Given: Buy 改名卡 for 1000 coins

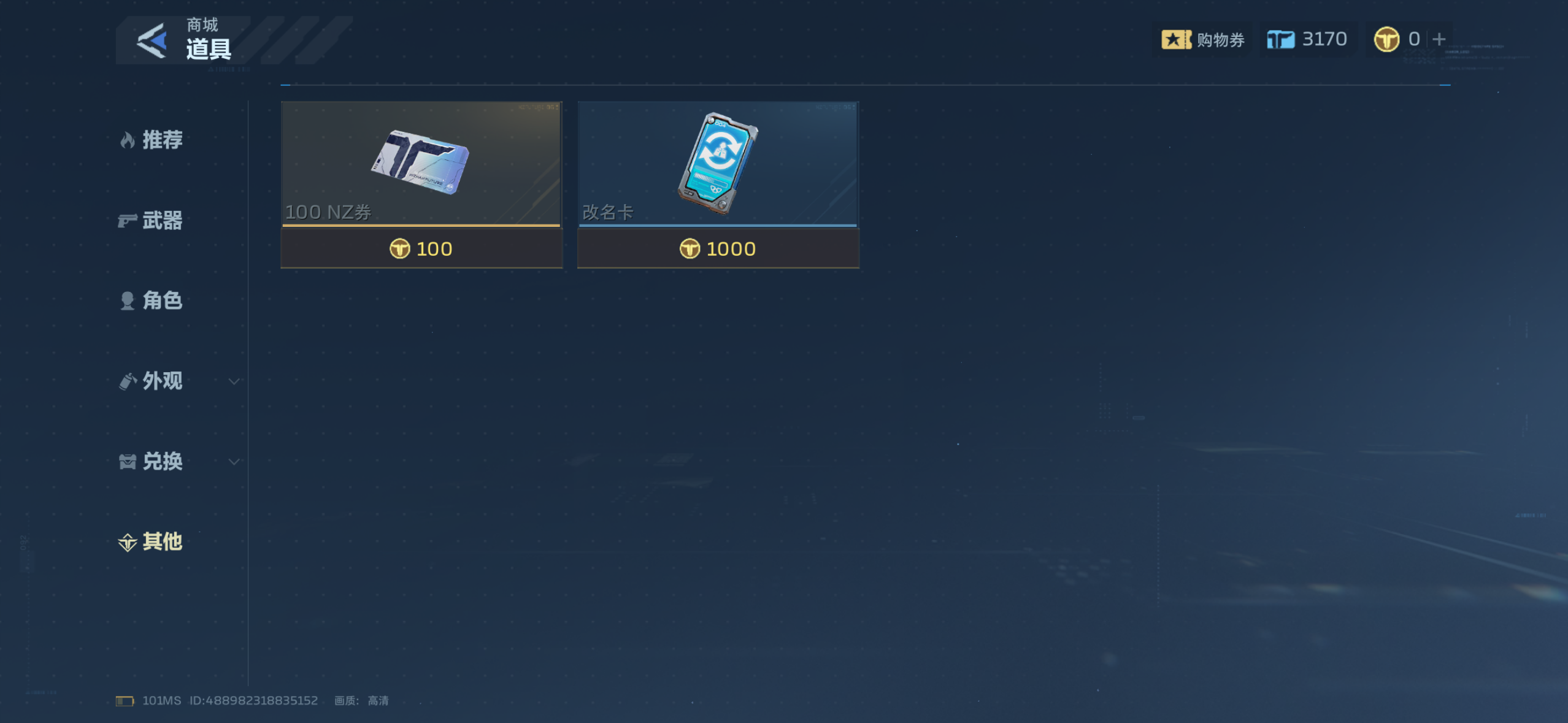Looking at the screenshot, I should pos(718,248).
